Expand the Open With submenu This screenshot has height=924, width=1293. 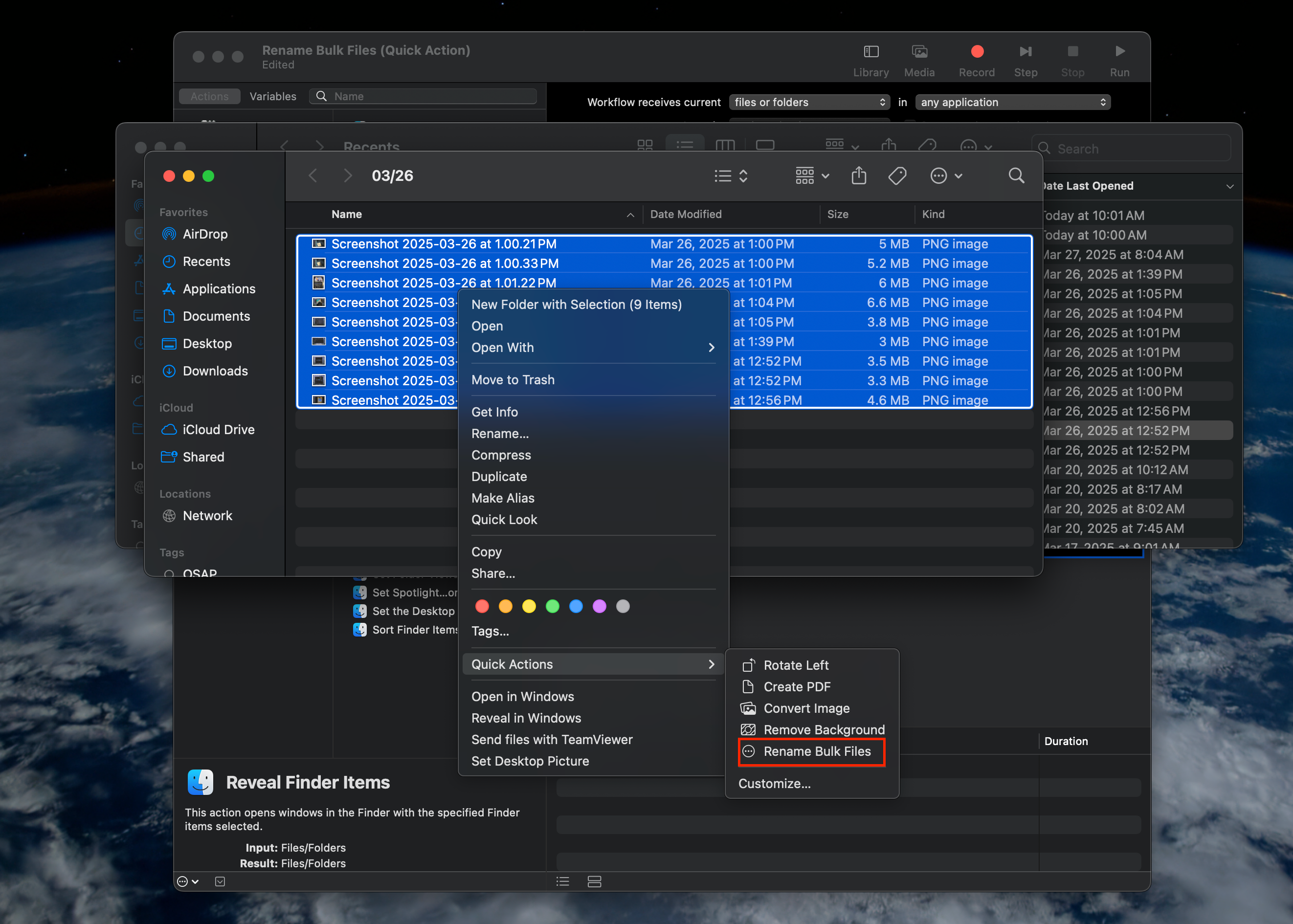[593, 348]
